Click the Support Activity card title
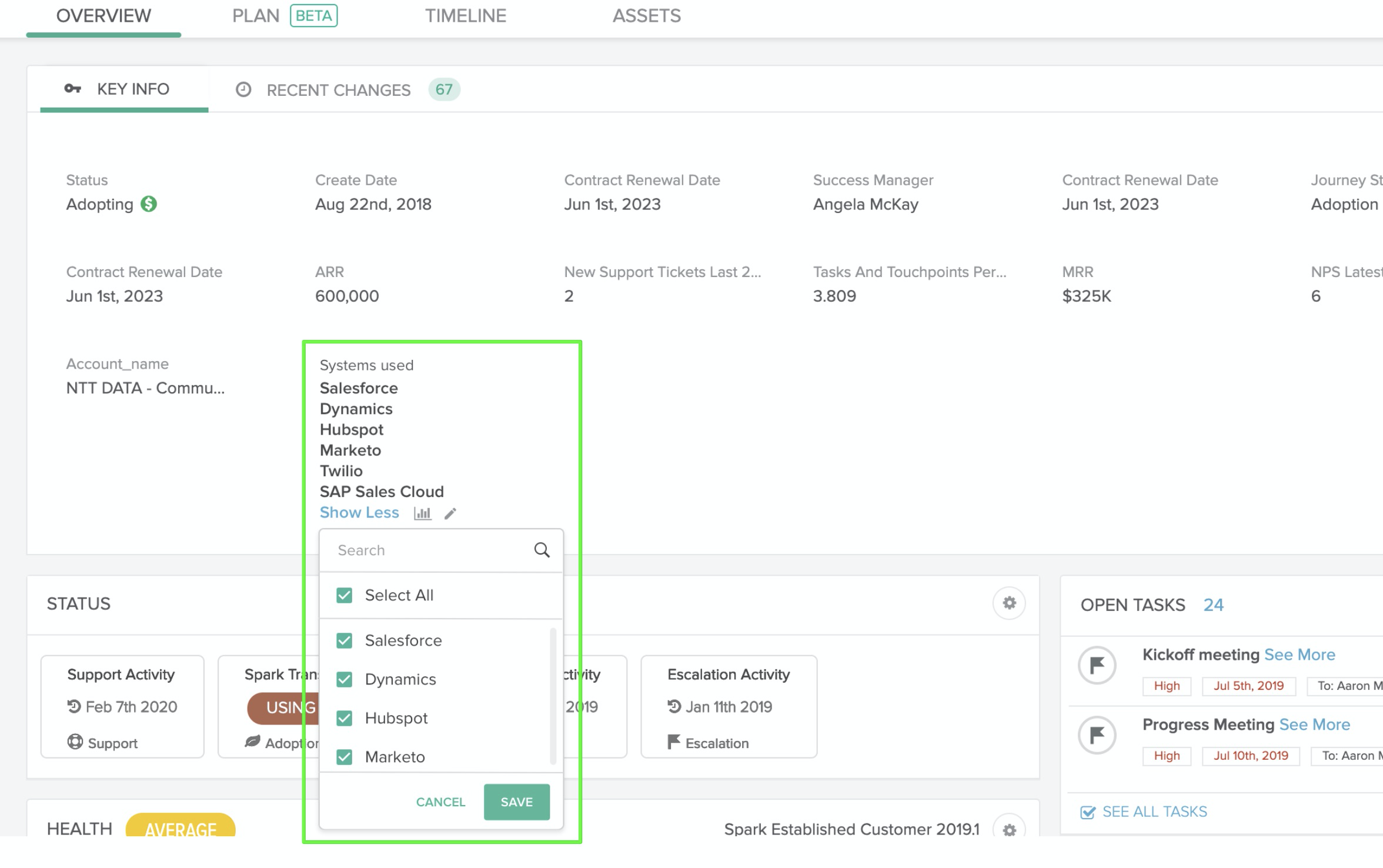 (121, 675)
